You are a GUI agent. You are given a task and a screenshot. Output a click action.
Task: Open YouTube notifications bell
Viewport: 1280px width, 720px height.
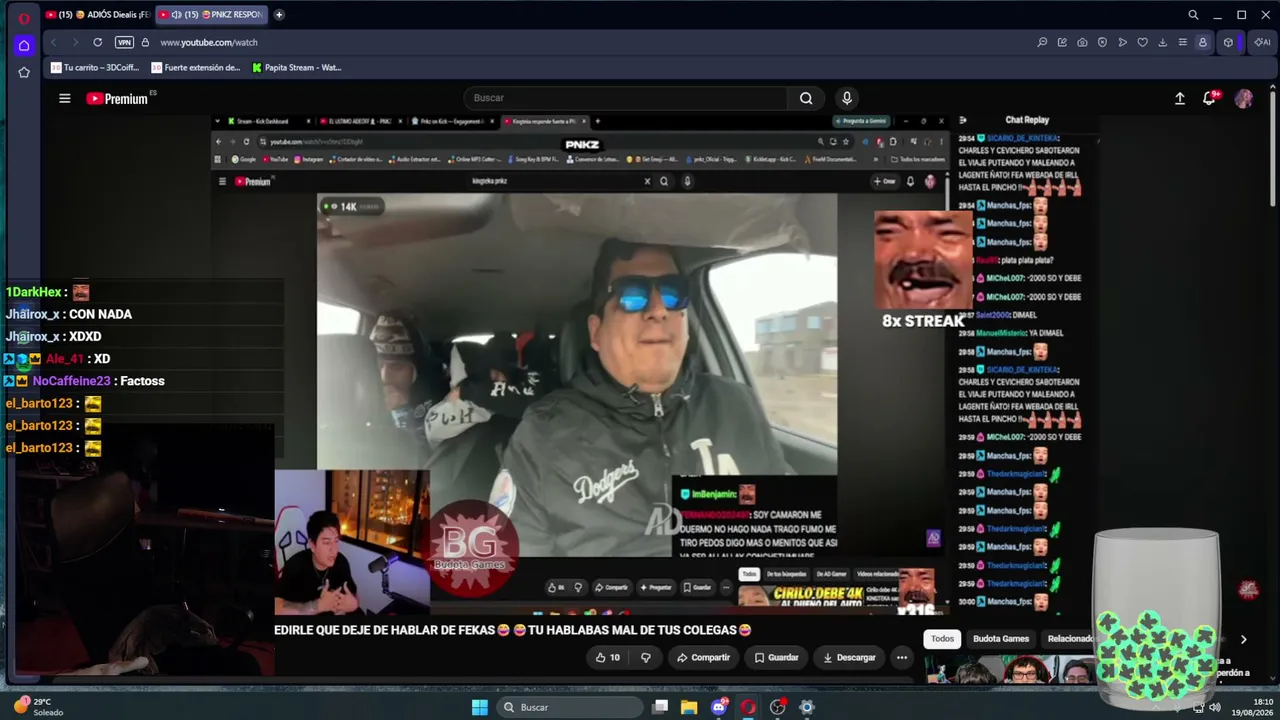(x=1210, y=98)
